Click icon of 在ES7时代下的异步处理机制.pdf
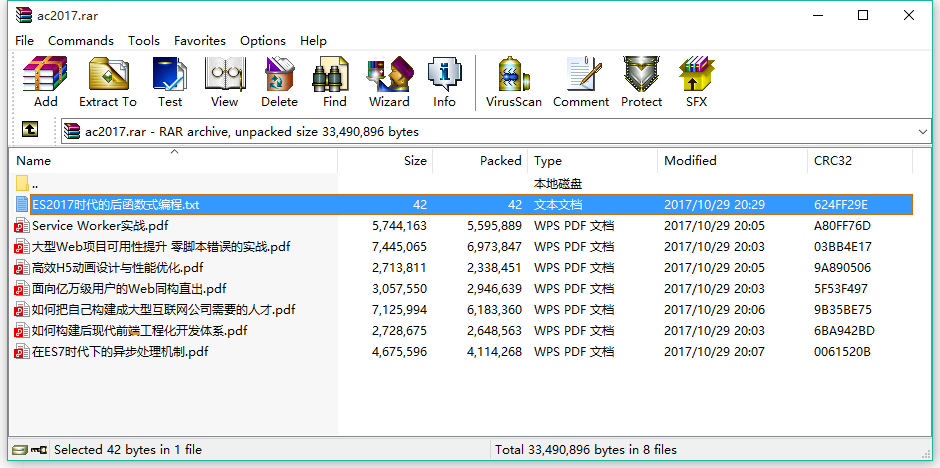 pos(22,352)
